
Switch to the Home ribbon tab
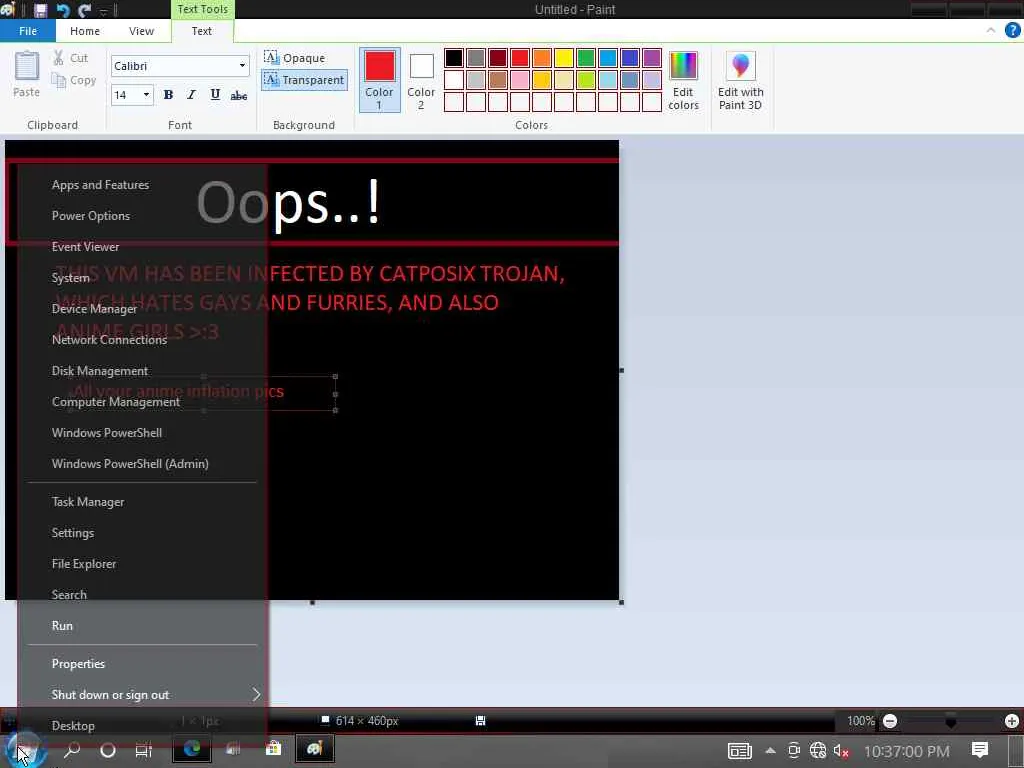coord(85,31)
